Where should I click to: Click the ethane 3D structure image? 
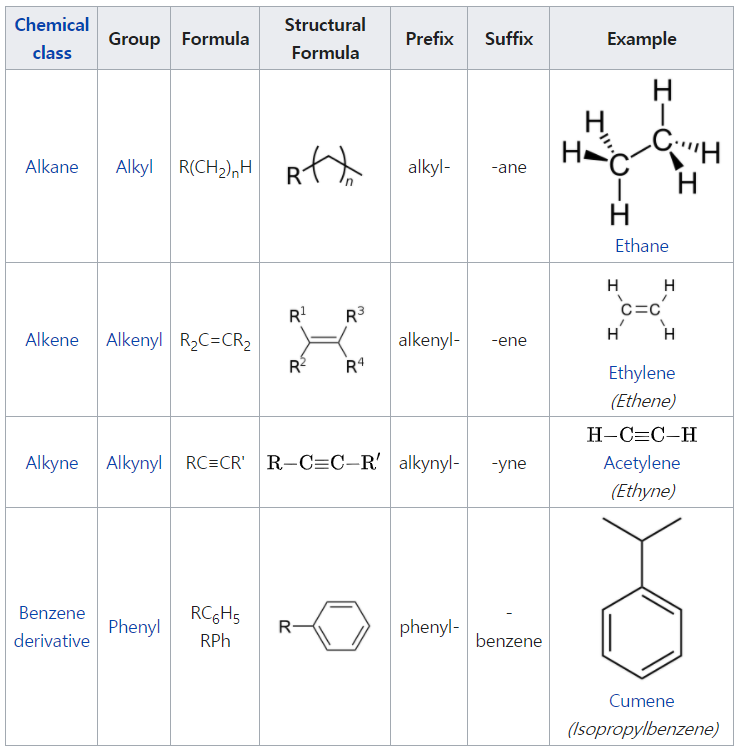coord(642,153)
